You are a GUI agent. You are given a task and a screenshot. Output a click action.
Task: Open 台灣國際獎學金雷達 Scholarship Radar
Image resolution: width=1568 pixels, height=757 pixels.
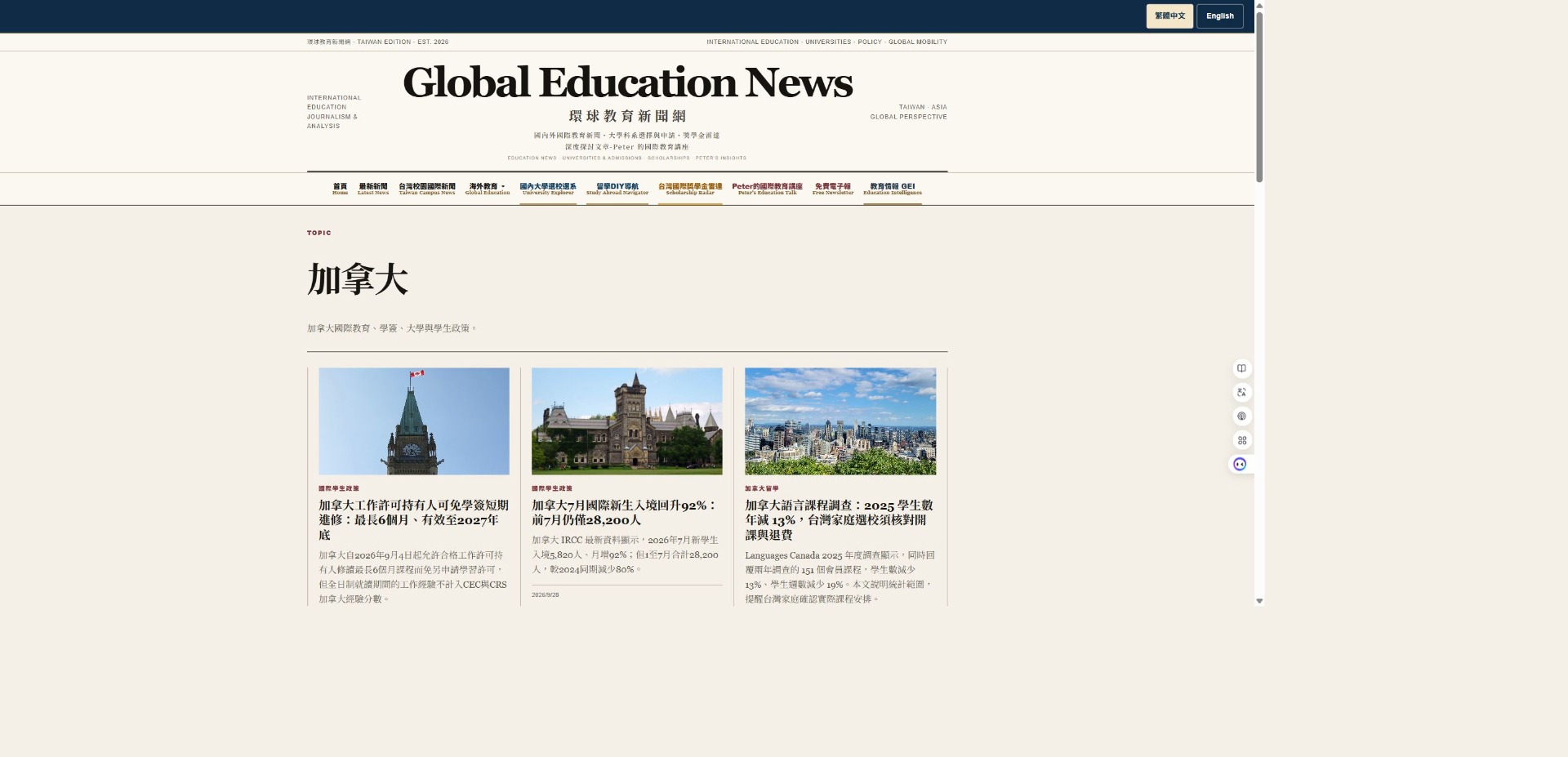click(690, 189)
